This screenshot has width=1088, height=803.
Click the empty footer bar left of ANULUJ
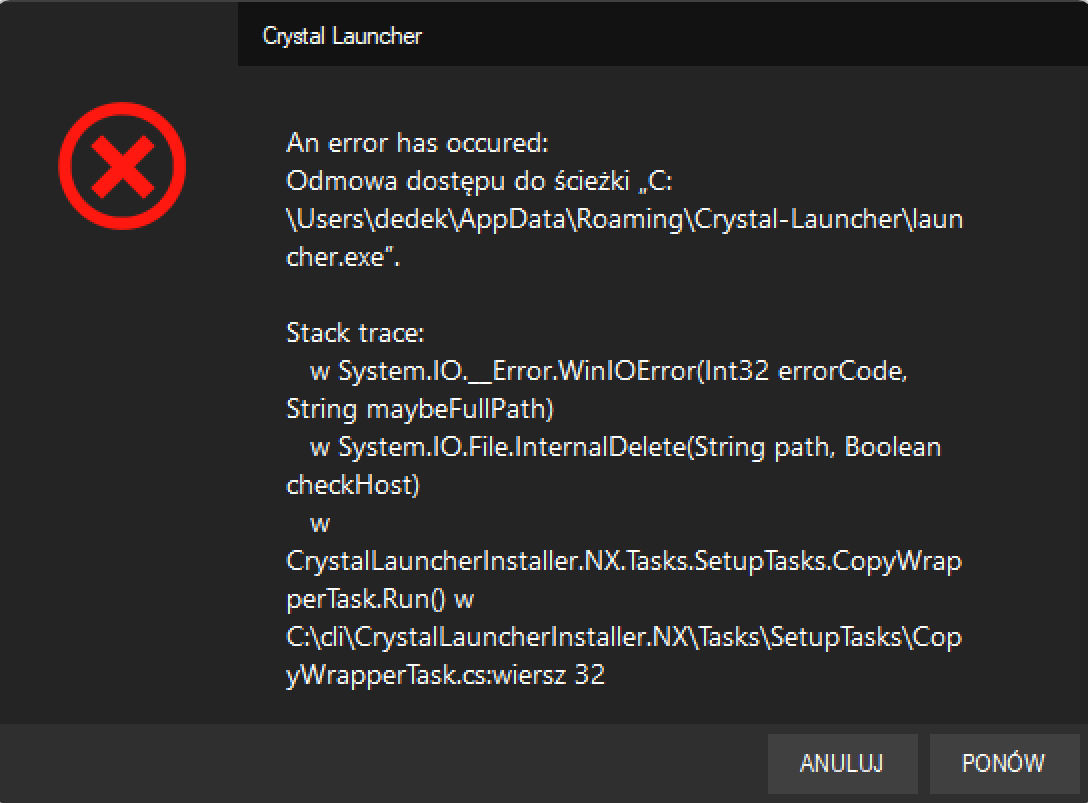point(380,764)
